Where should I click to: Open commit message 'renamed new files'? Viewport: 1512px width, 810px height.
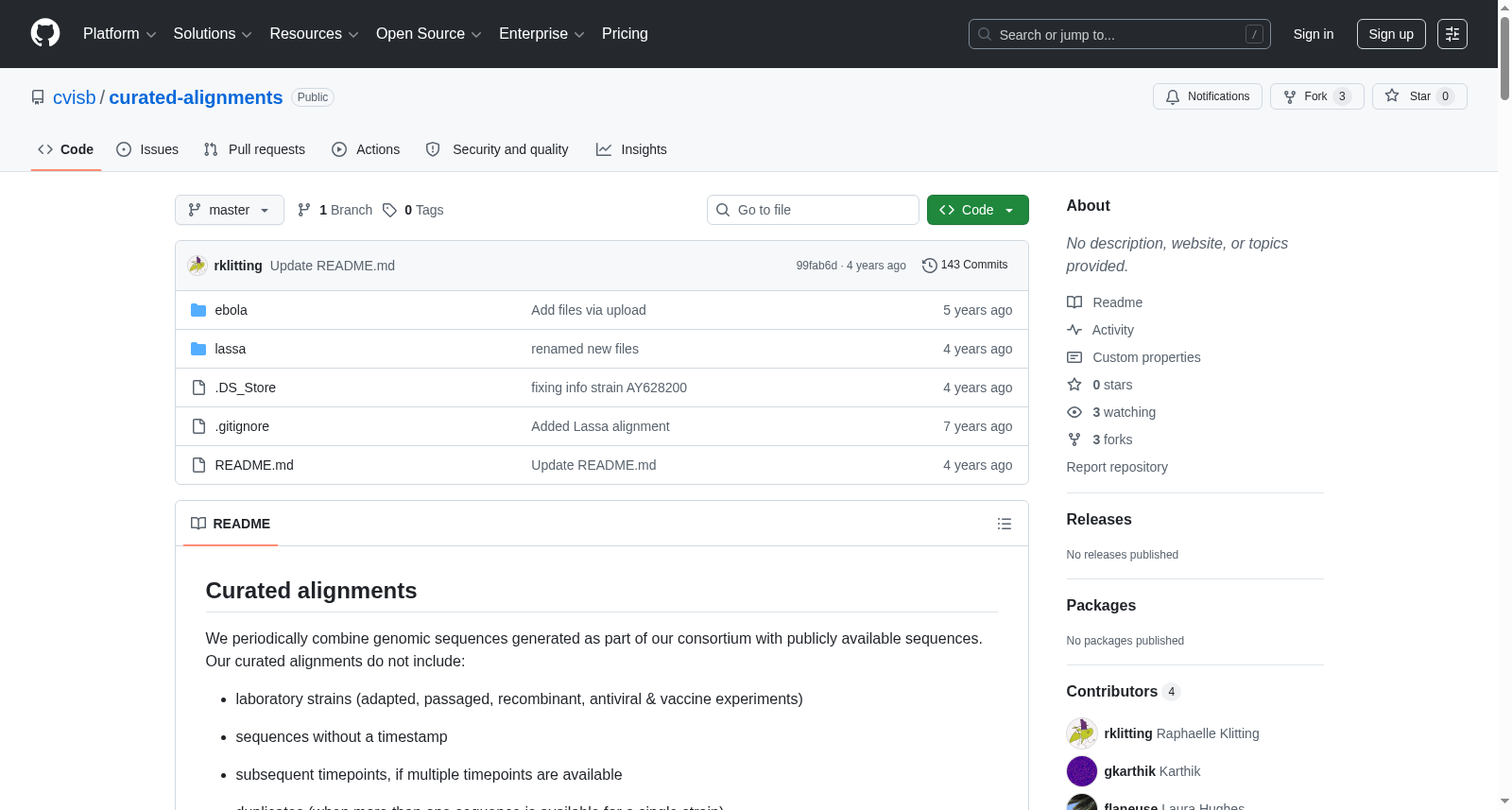tap(585, 349)
